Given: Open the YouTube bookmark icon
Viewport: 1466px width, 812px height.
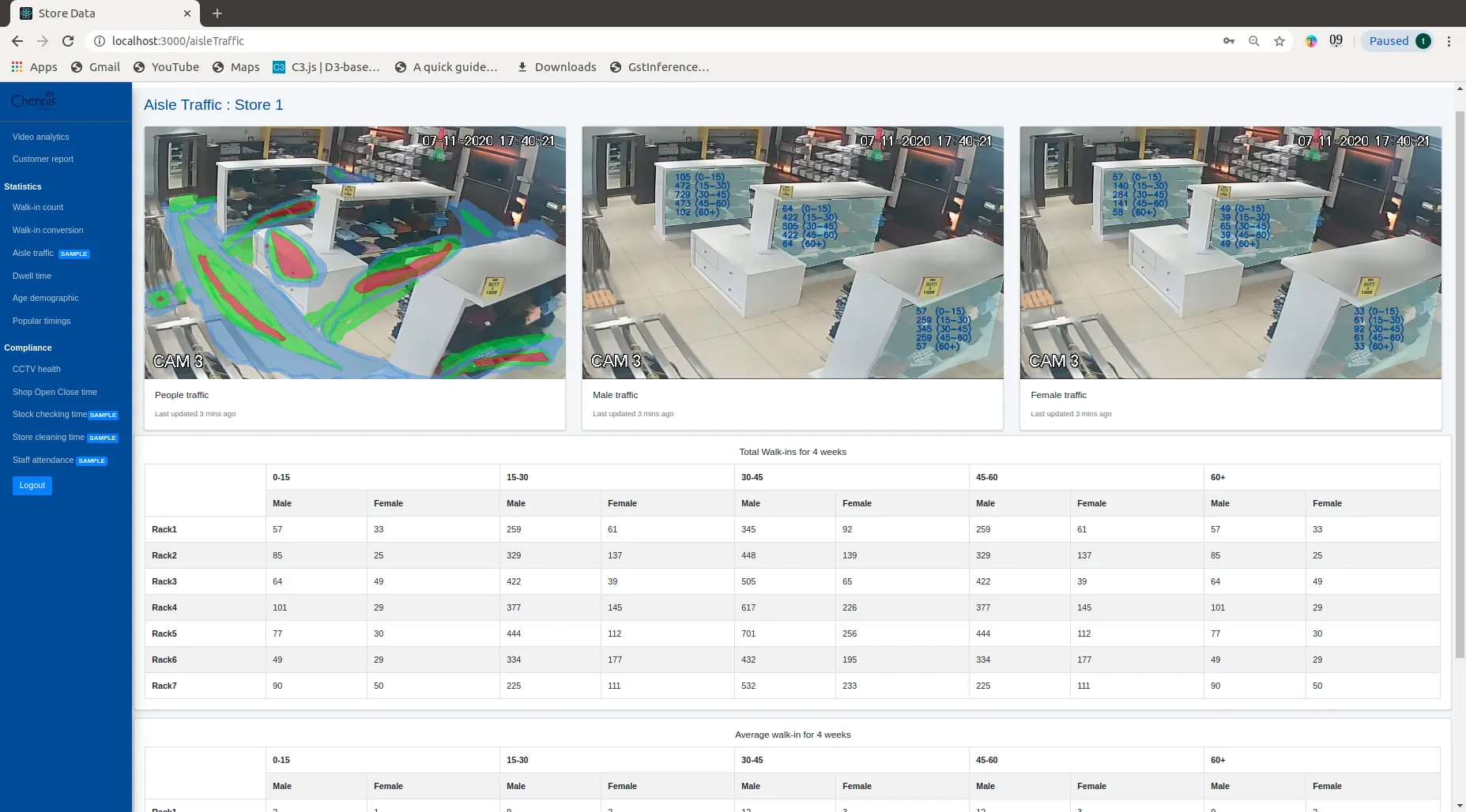Looking at the screenshot, I should coord(139,67).
